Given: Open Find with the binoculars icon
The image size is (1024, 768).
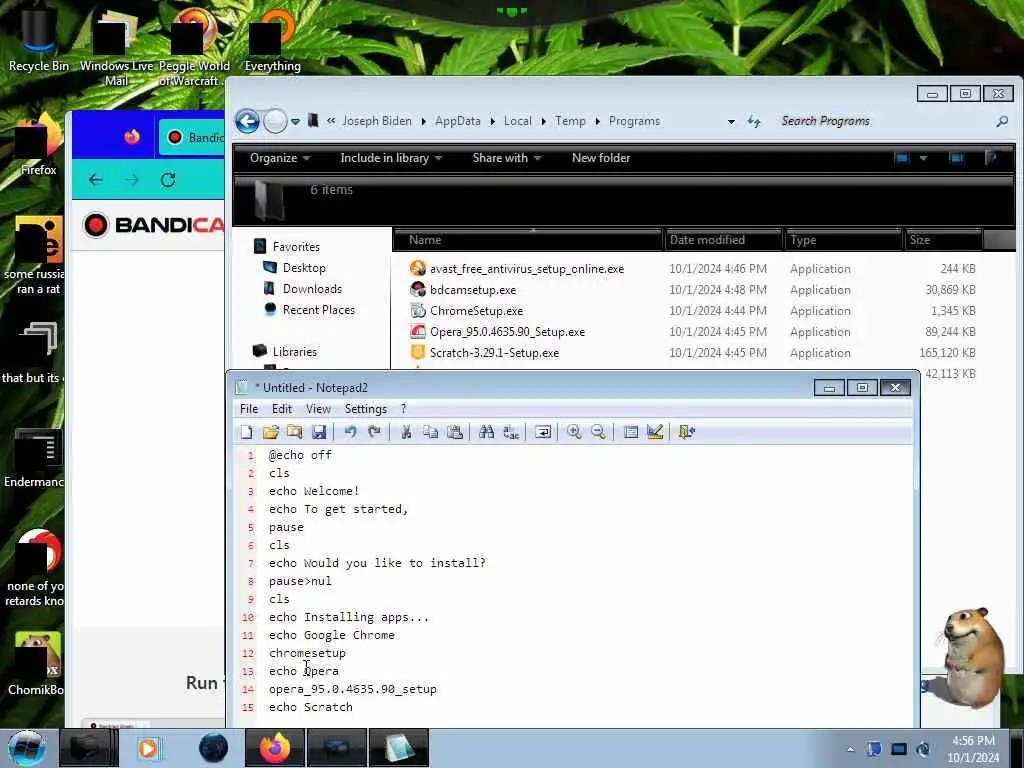Looking at the screenshot, I should click(487, 432).
